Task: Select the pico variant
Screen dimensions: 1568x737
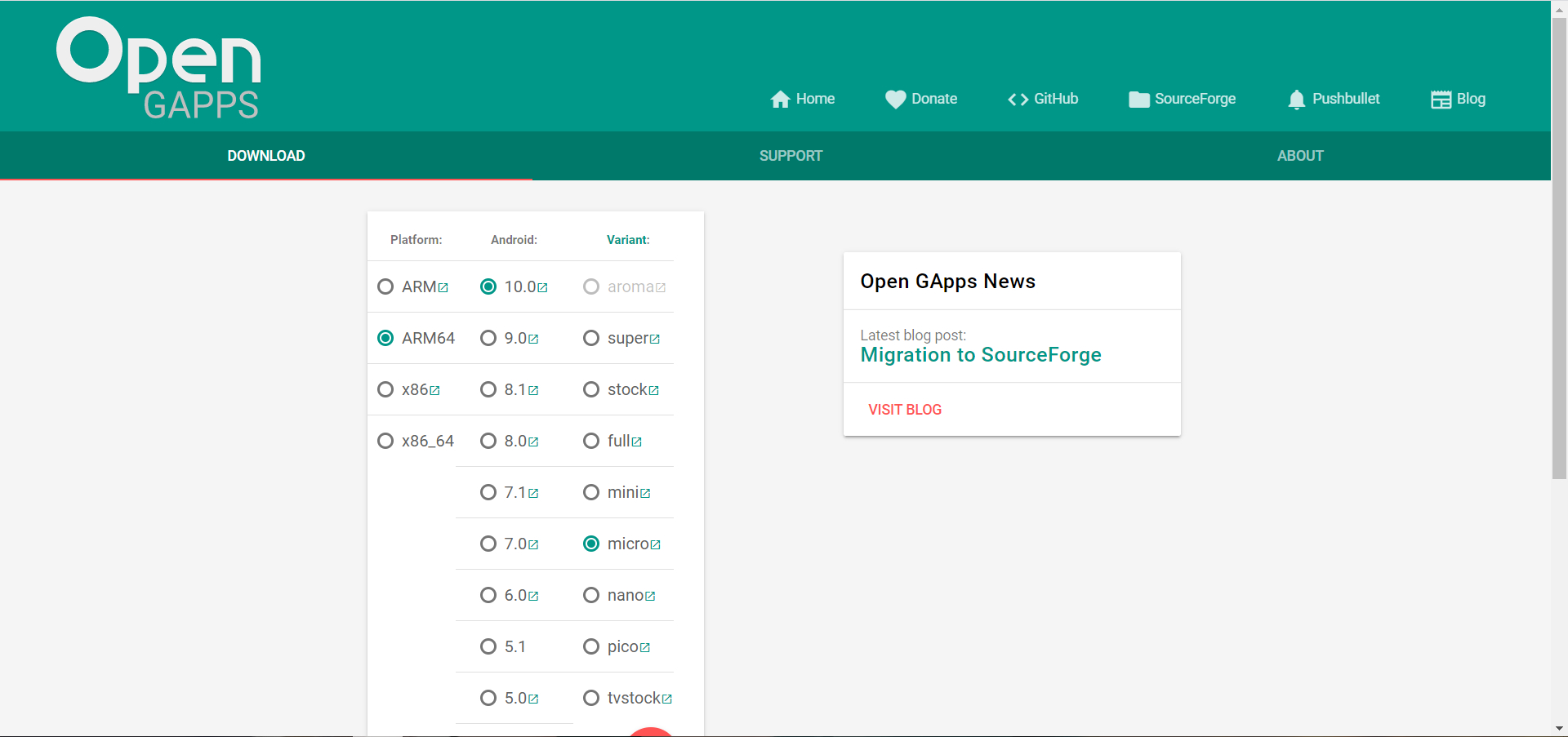Action: click(x=590, y=646)
